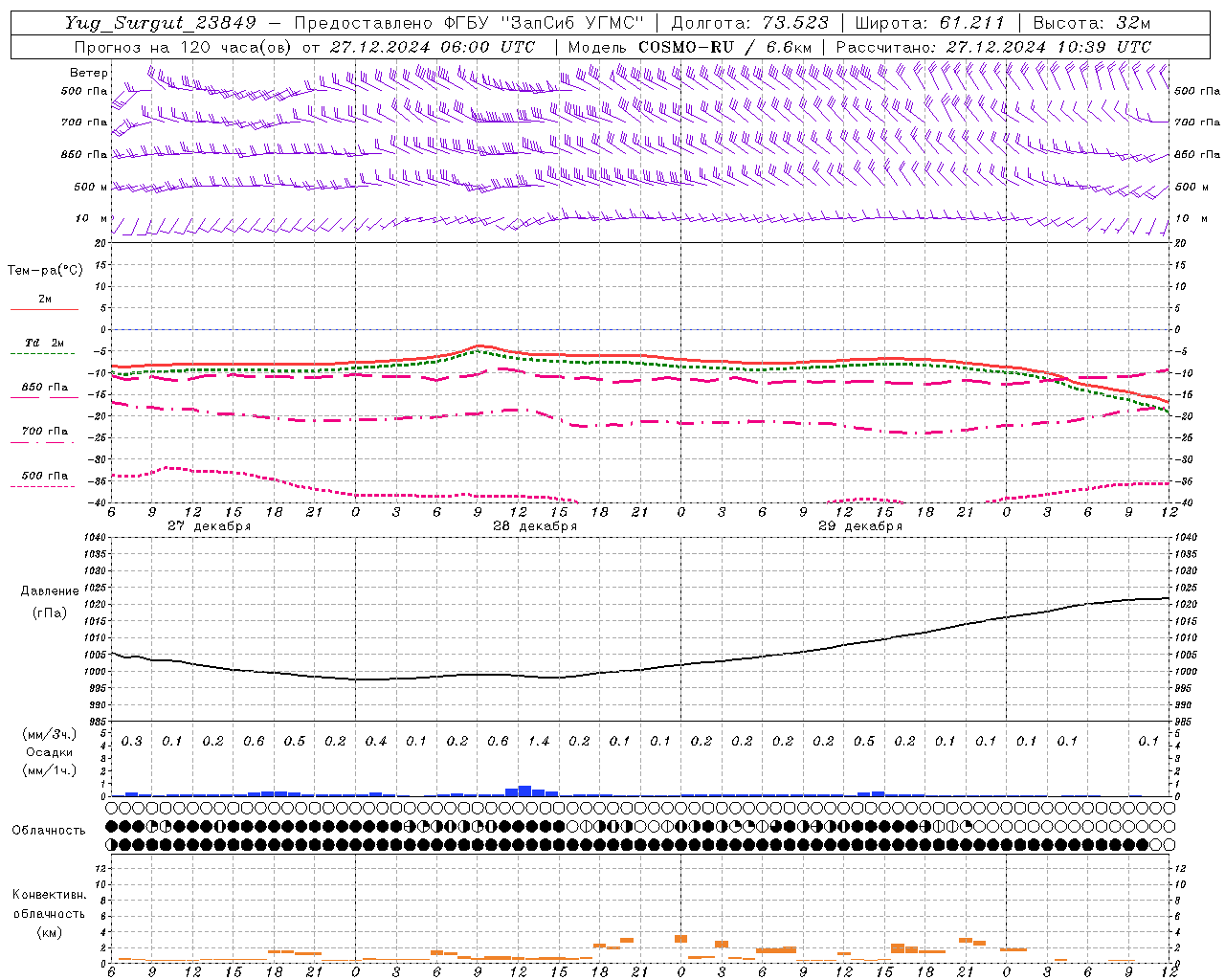Click the 1.4 precipitation value
The image size is (1225, 980).
click(539, 742)
